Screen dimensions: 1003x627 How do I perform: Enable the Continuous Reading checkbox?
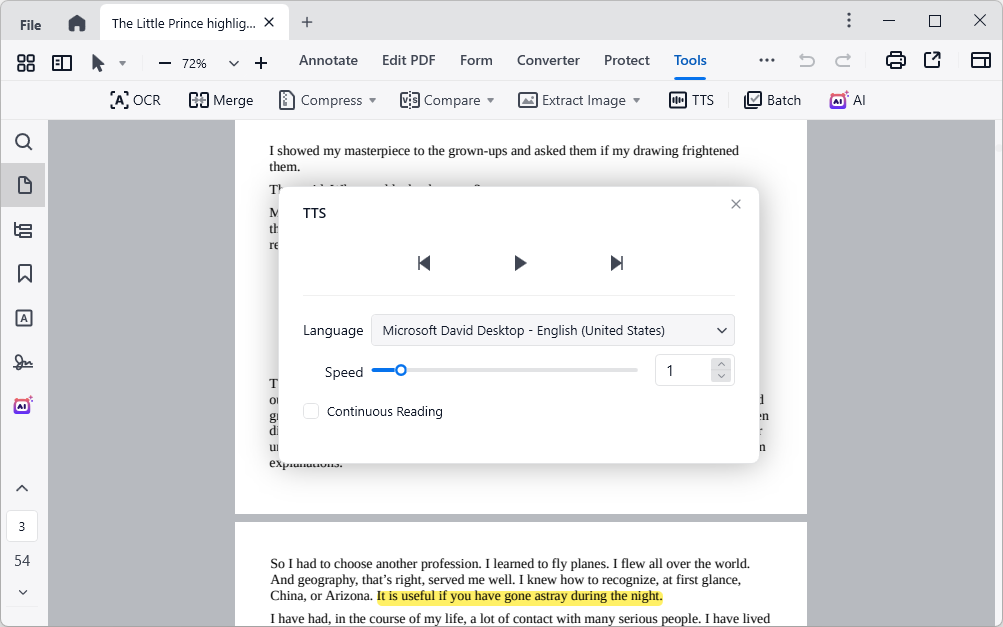311,411
